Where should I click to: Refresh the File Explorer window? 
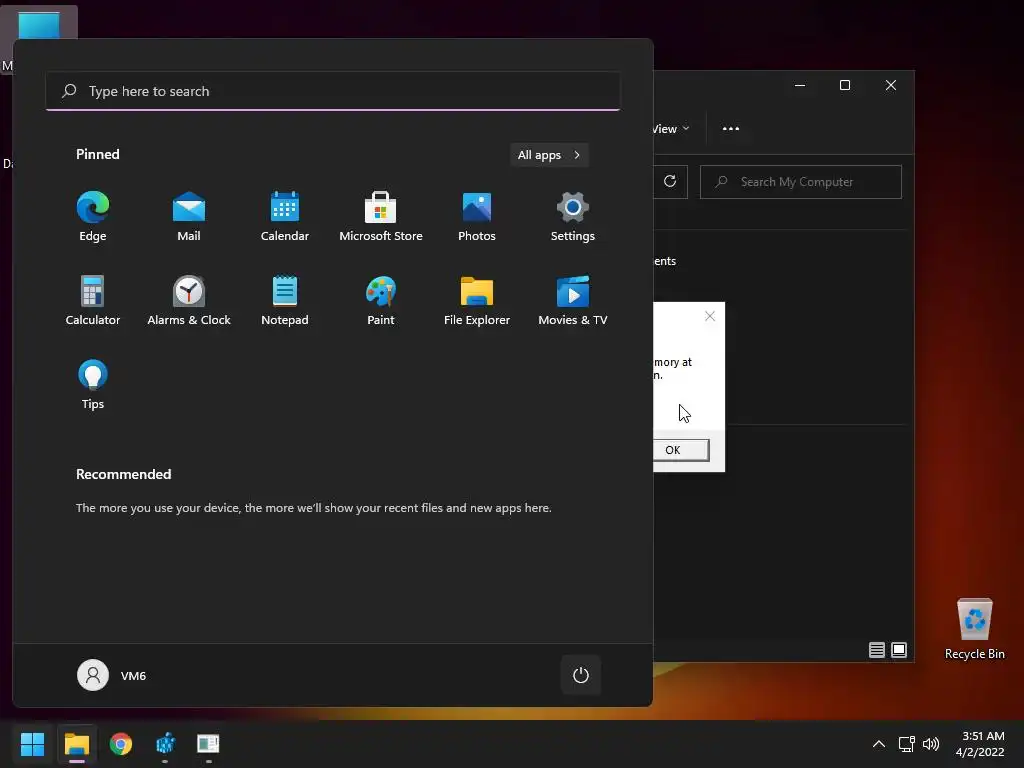[670, 182]
